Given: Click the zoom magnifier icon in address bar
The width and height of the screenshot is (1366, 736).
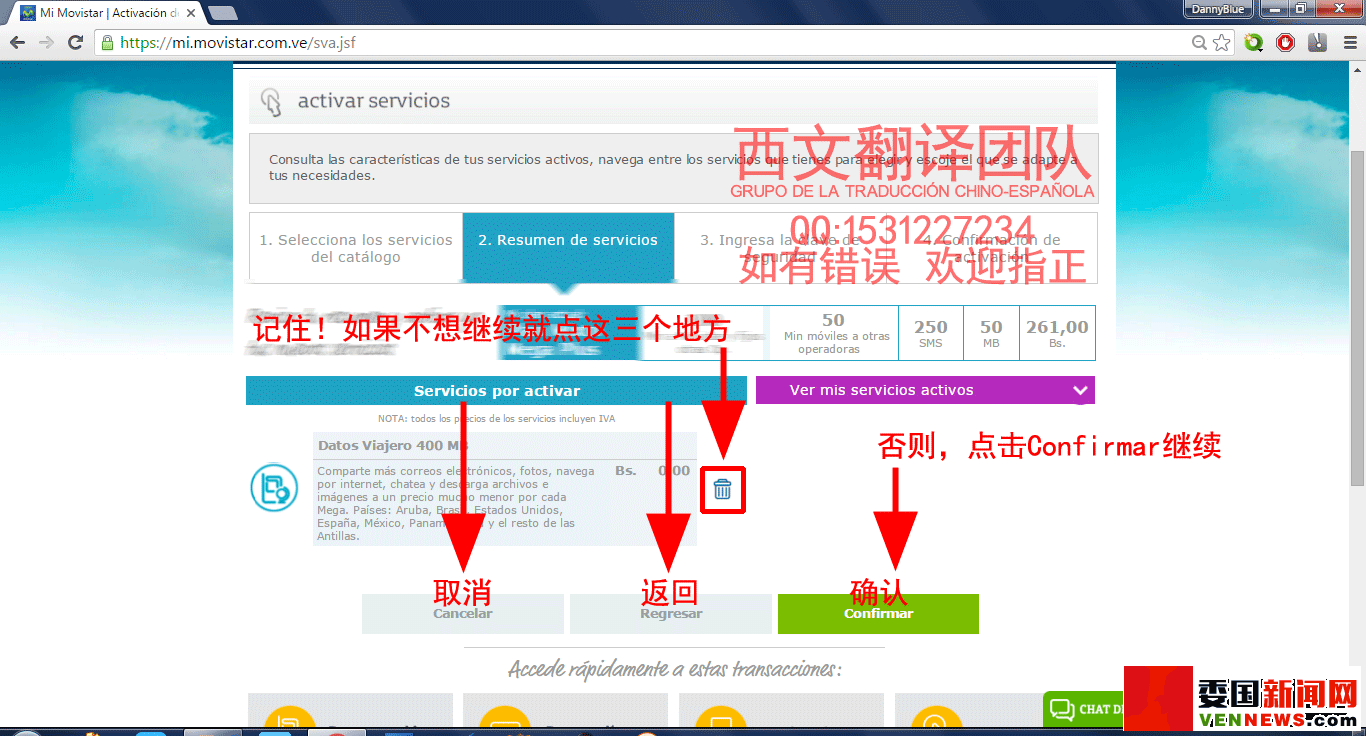Looking at the screenshot, I should 1199,43.
